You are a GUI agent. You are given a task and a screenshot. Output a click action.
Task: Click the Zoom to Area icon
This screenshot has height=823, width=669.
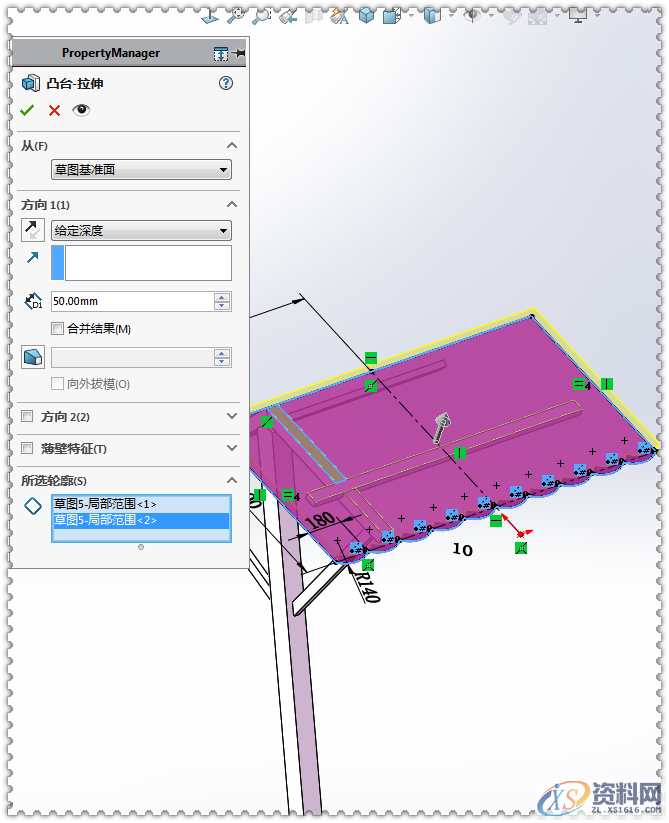(261, 16)
